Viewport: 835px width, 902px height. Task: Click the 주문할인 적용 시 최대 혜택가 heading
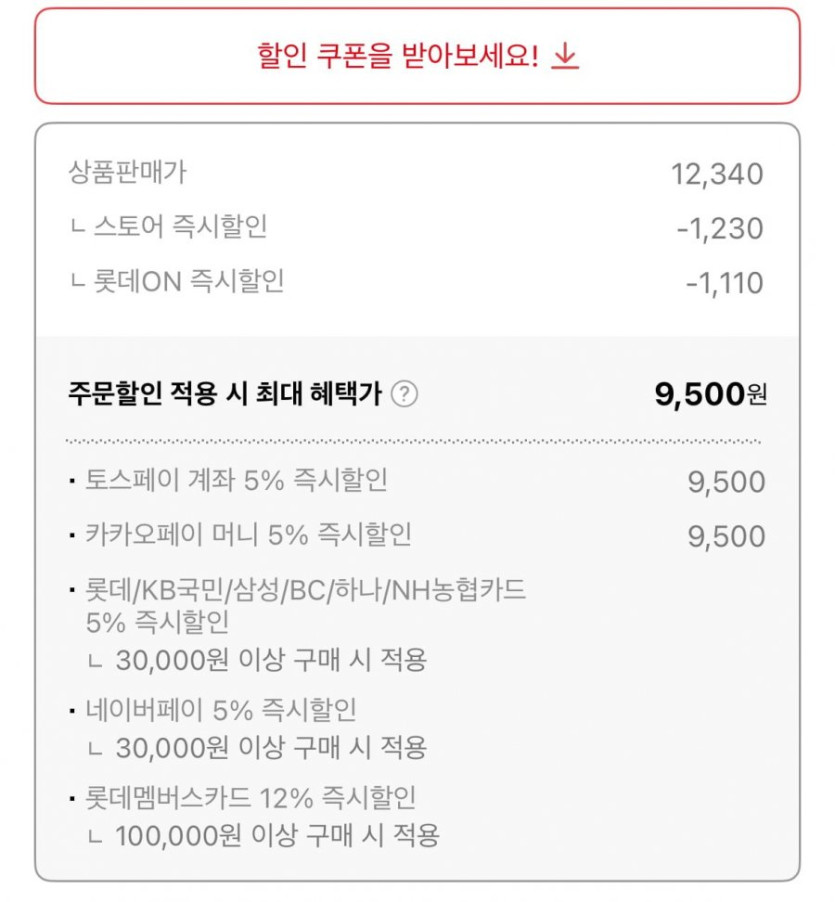point(224,394)
